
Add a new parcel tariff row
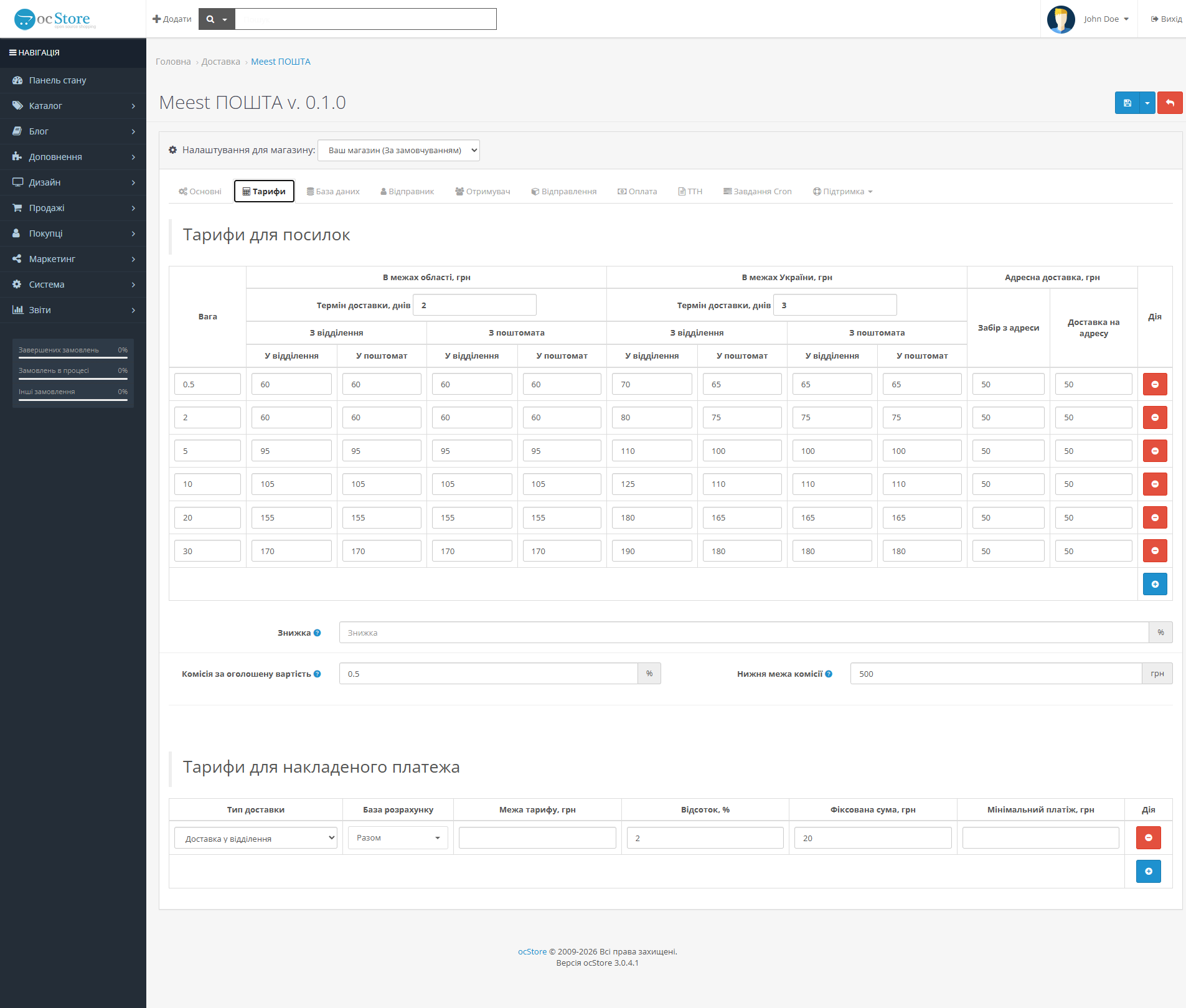1155,584
